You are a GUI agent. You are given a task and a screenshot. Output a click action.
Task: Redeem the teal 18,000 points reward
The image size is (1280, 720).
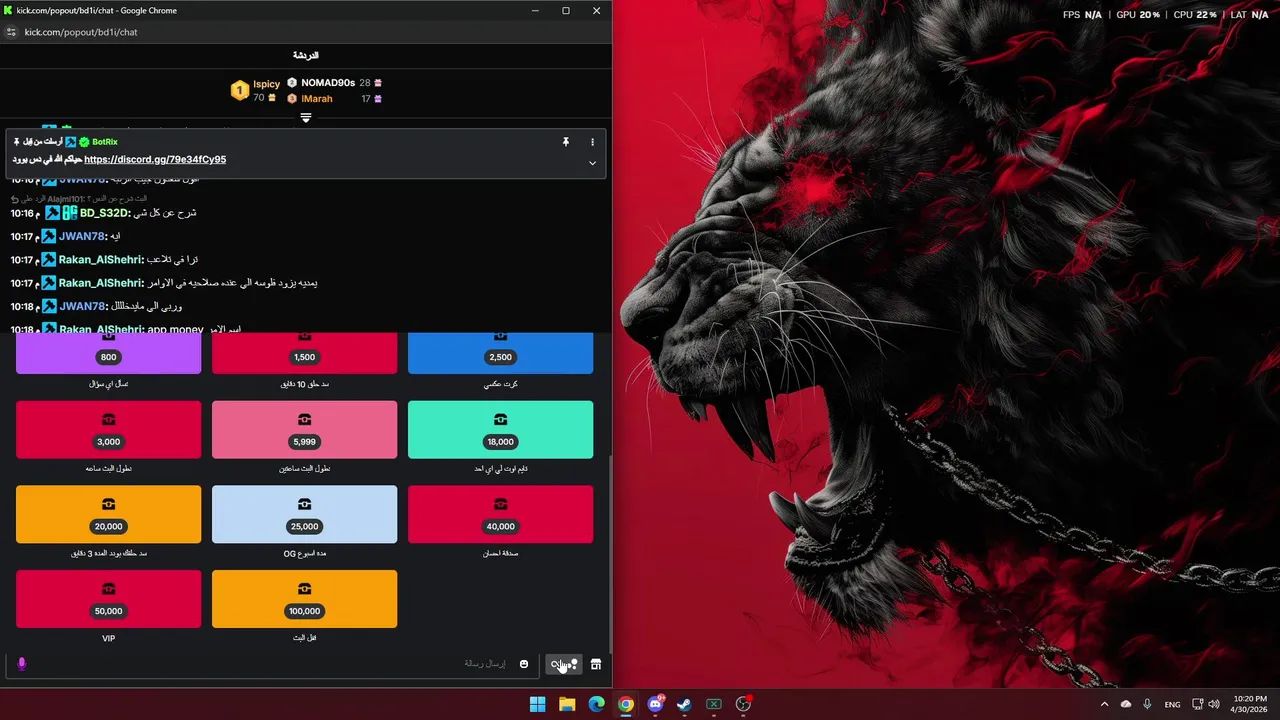pos(500,430)
